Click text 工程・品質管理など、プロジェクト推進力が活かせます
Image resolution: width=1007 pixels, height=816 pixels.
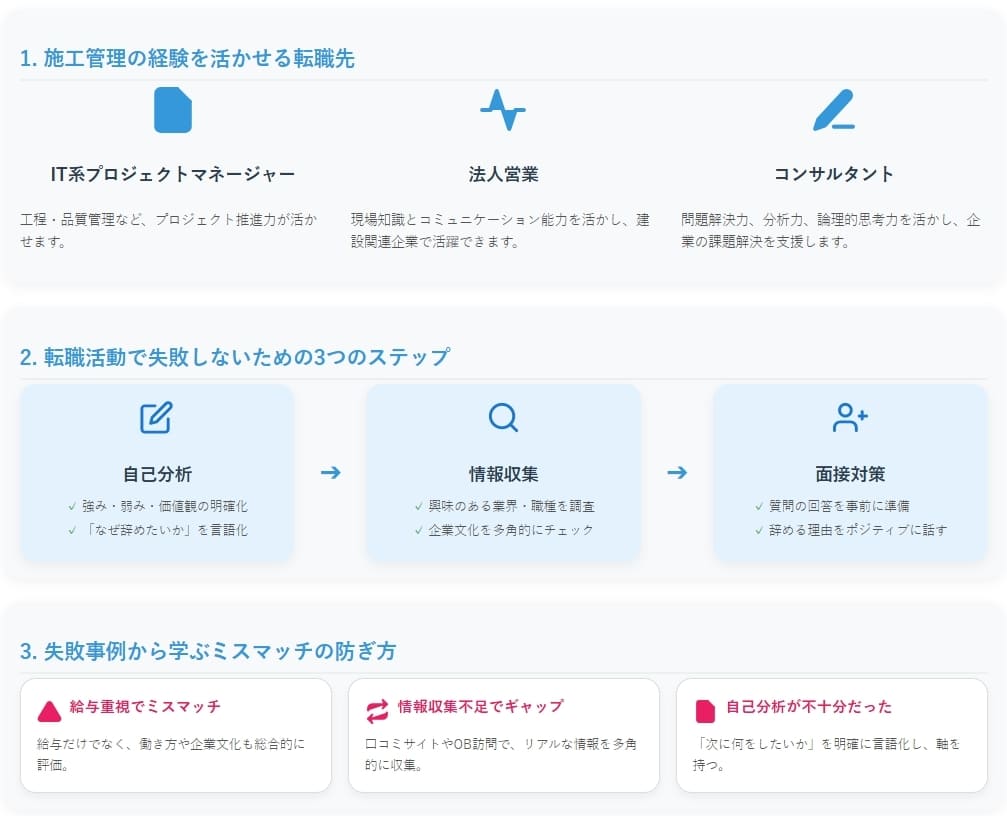169,230
